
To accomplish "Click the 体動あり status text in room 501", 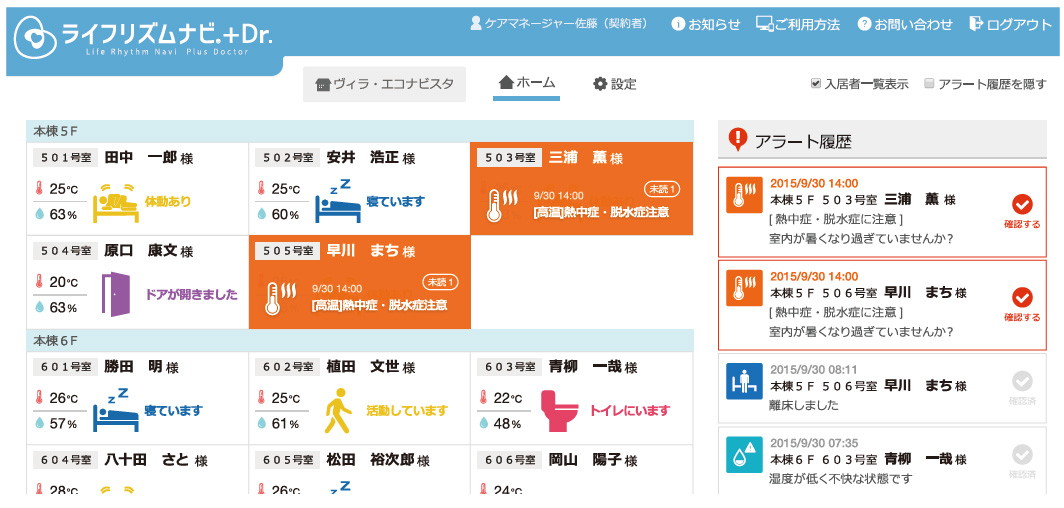I will (x=168, y=201).
